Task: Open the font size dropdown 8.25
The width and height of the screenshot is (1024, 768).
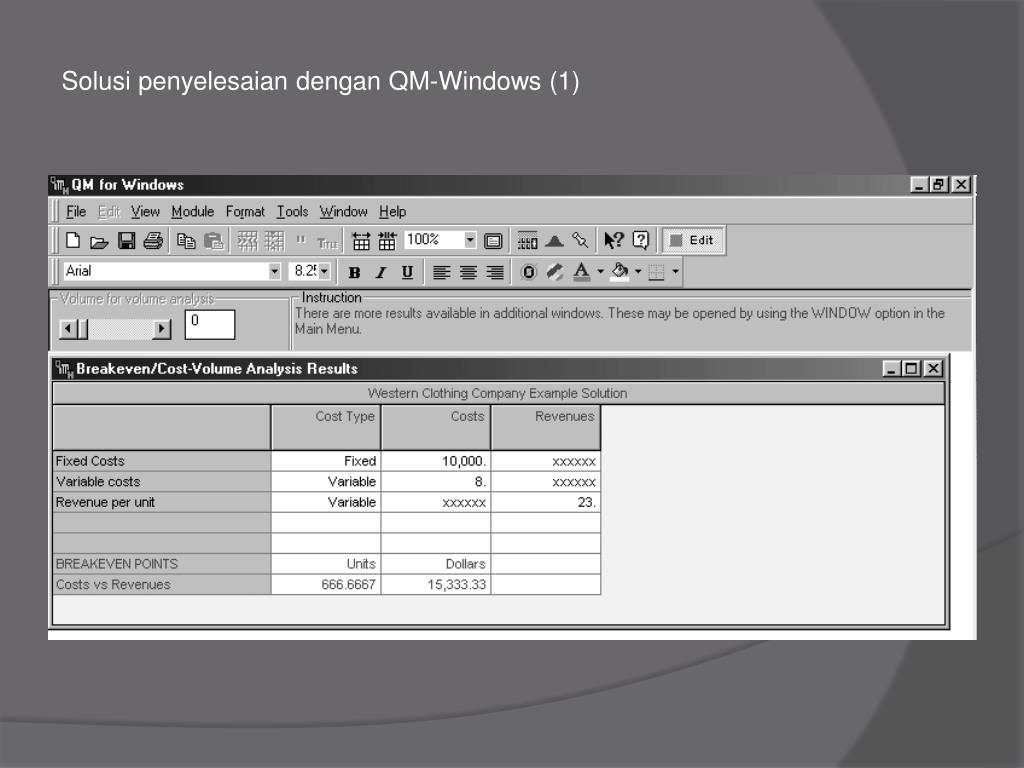Action: coord(325,272)
